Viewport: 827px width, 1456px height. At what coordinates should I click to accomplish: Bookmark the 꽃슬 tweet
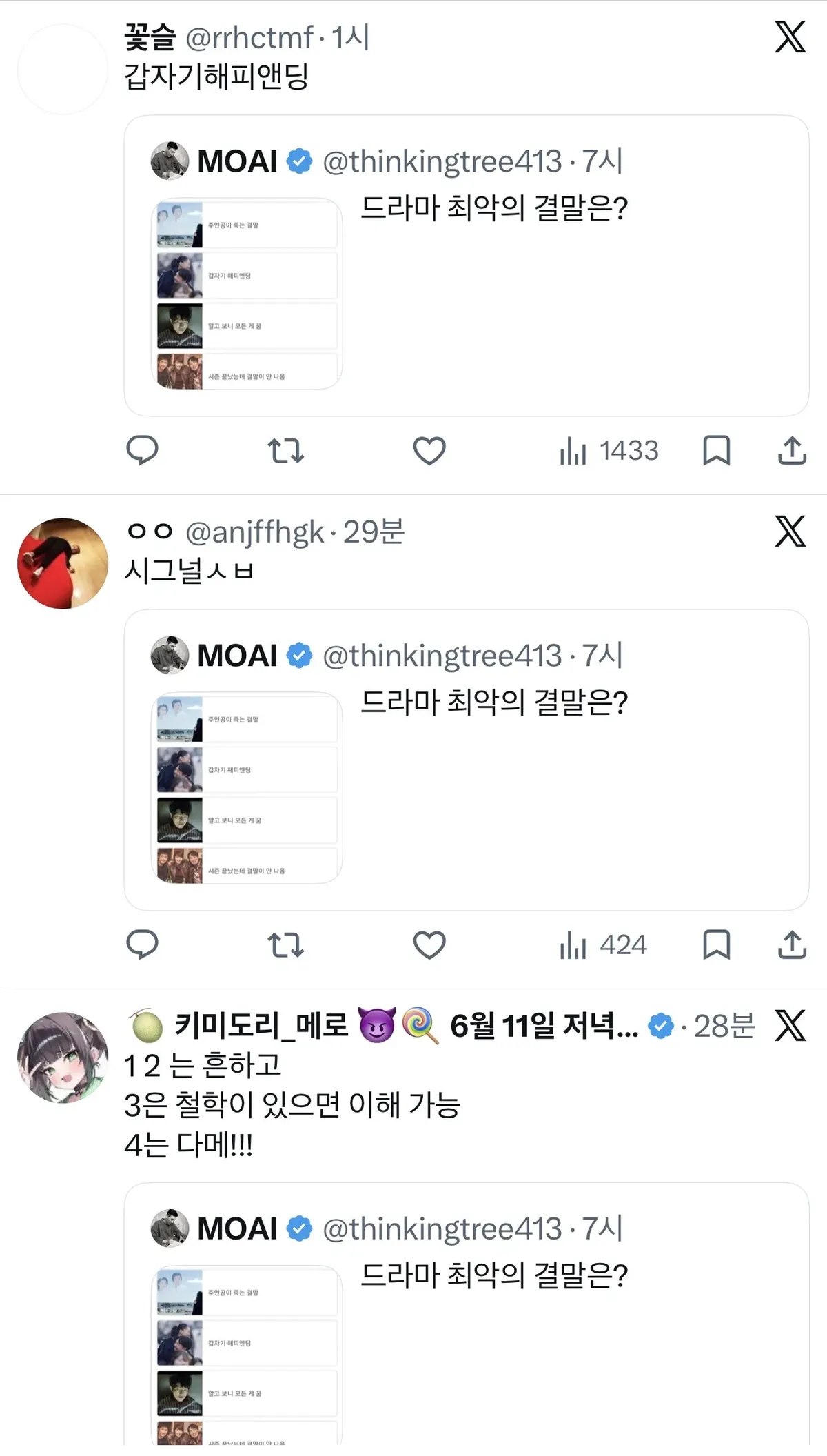point(717,451)
